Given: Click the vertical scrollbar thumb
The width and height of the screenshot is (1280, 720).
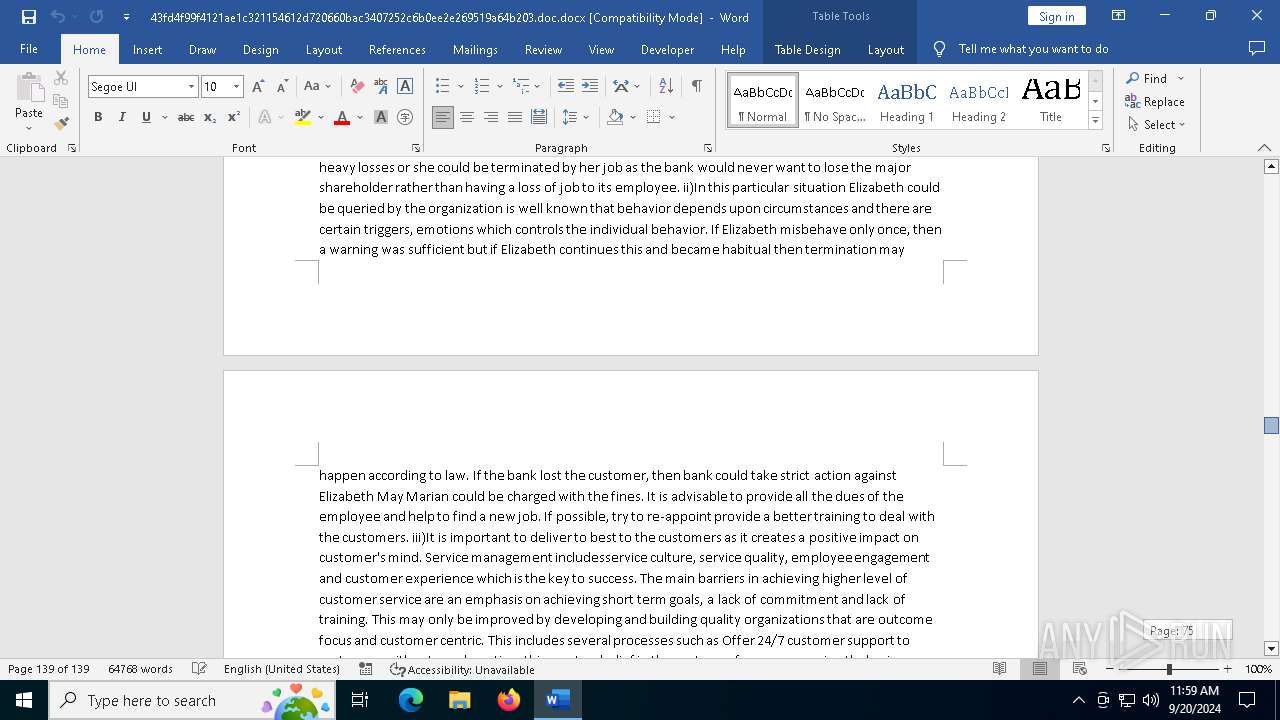Looking at the screenshot, I should click(1271, 425).
